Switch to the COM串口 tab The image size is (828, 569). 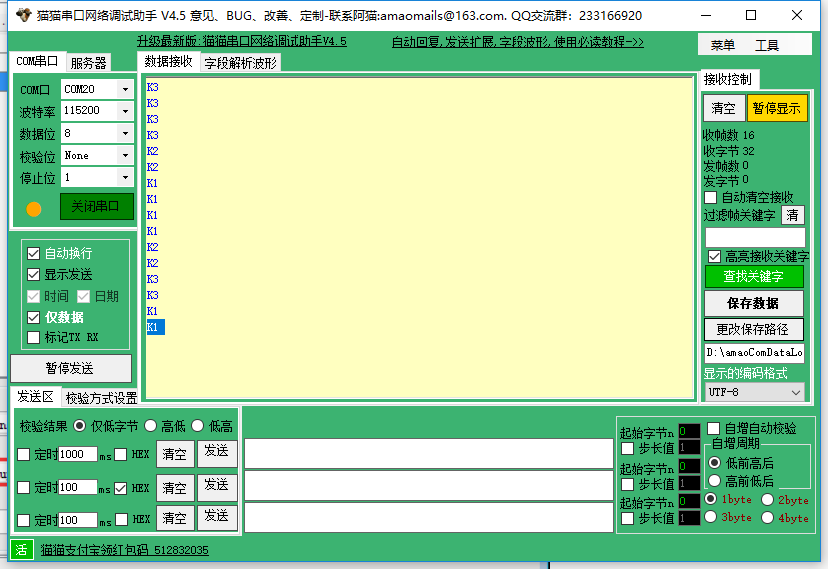pos(37,61)
